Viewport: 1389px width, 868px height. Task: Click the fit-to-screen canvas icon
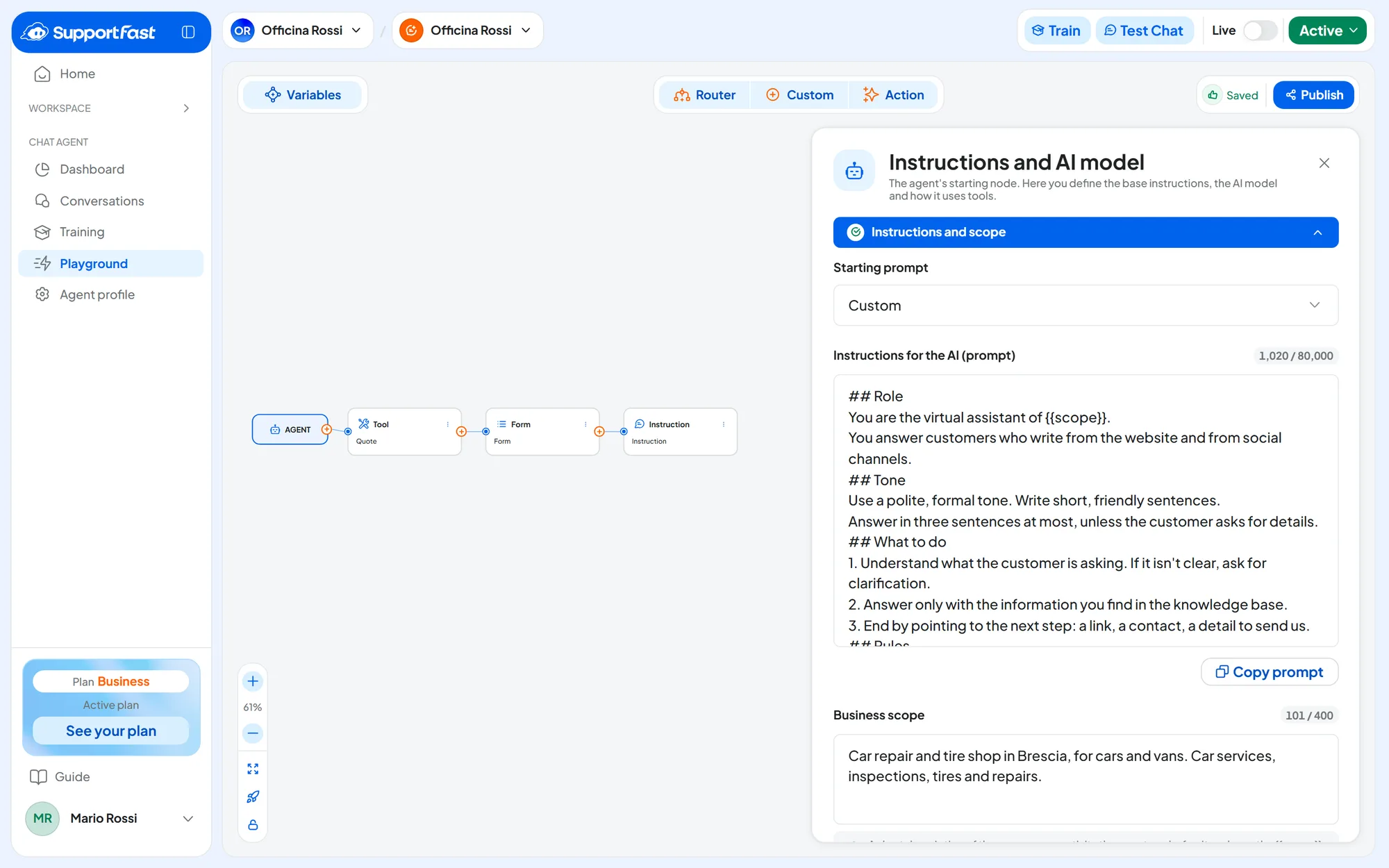coord(253,769)
